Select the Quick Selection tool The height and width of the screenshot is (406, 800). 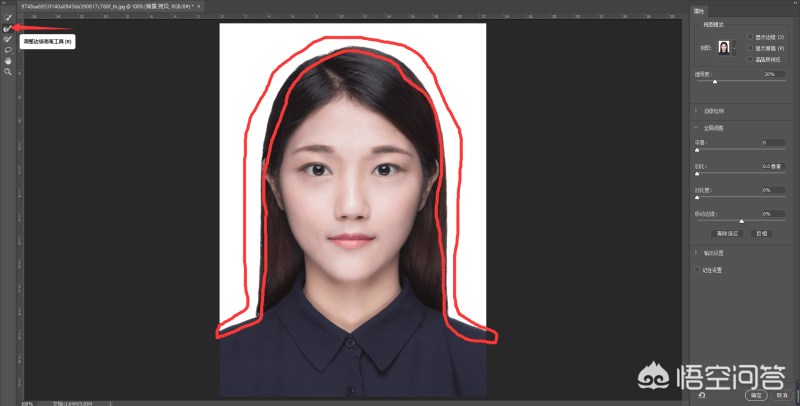click(x=7, y=17)
